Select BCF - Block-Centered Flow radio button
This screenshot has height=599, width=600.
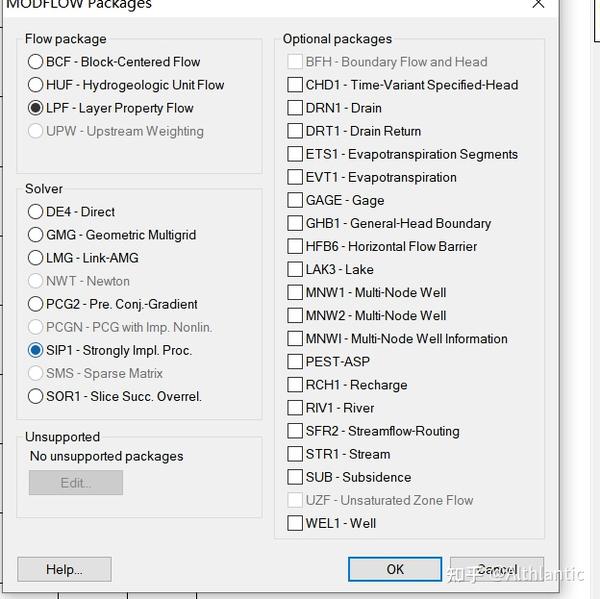36,62
